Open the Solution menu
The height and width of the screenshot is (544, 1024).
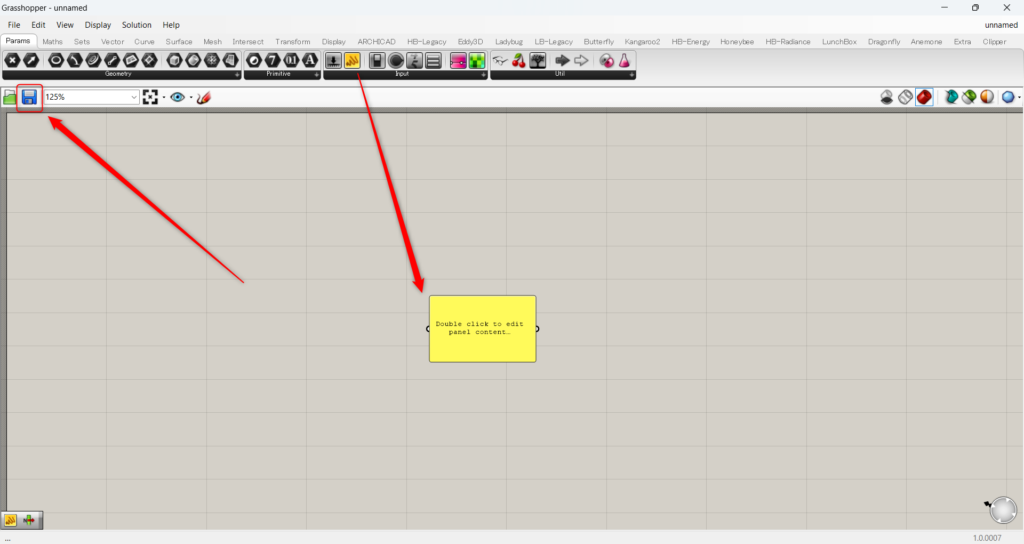(136, 24)
